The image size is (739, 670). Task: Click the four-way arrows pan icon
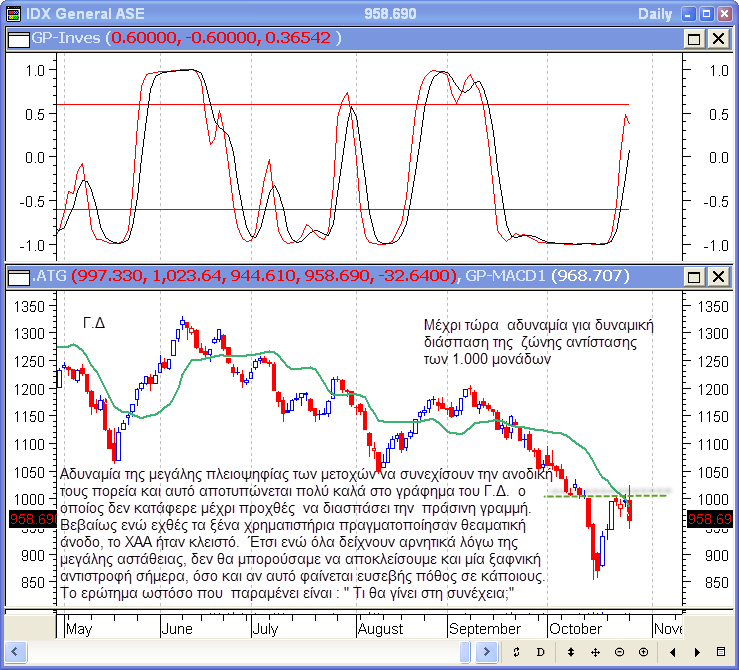pyautogui.click(x=595, y=652)
